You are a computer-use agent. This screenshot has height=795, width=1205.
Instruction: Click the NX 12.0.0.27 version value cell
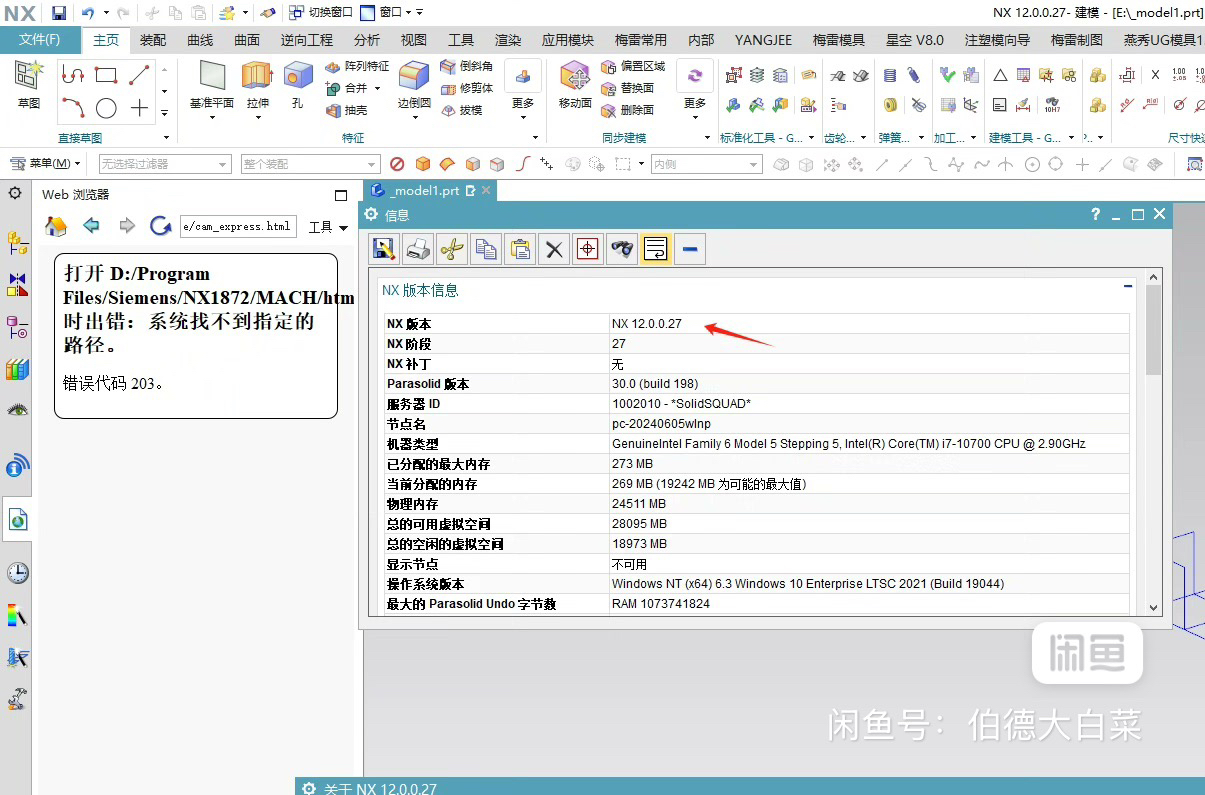coord(869,323)
